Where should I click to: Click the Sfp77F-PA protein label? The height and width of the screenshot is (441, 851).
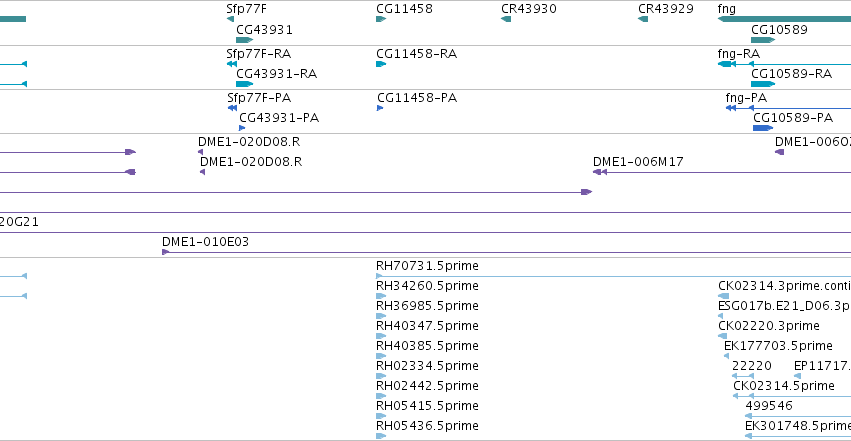pos(259,98)
